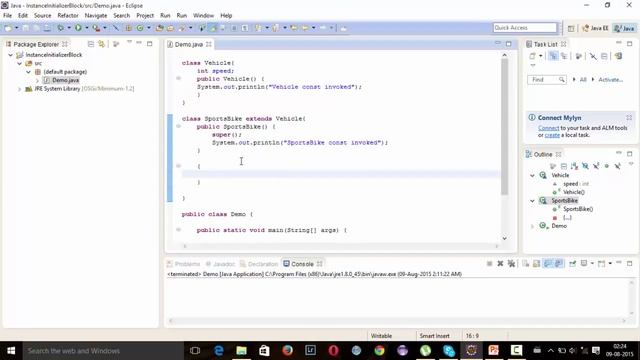
Task: Open the Refactor menu
Action: [x=68, y=16]
